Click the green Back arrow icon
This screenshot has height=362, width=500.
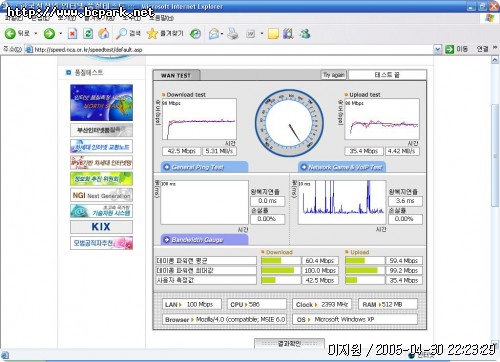pyautogui.click(x=10, y=33)
